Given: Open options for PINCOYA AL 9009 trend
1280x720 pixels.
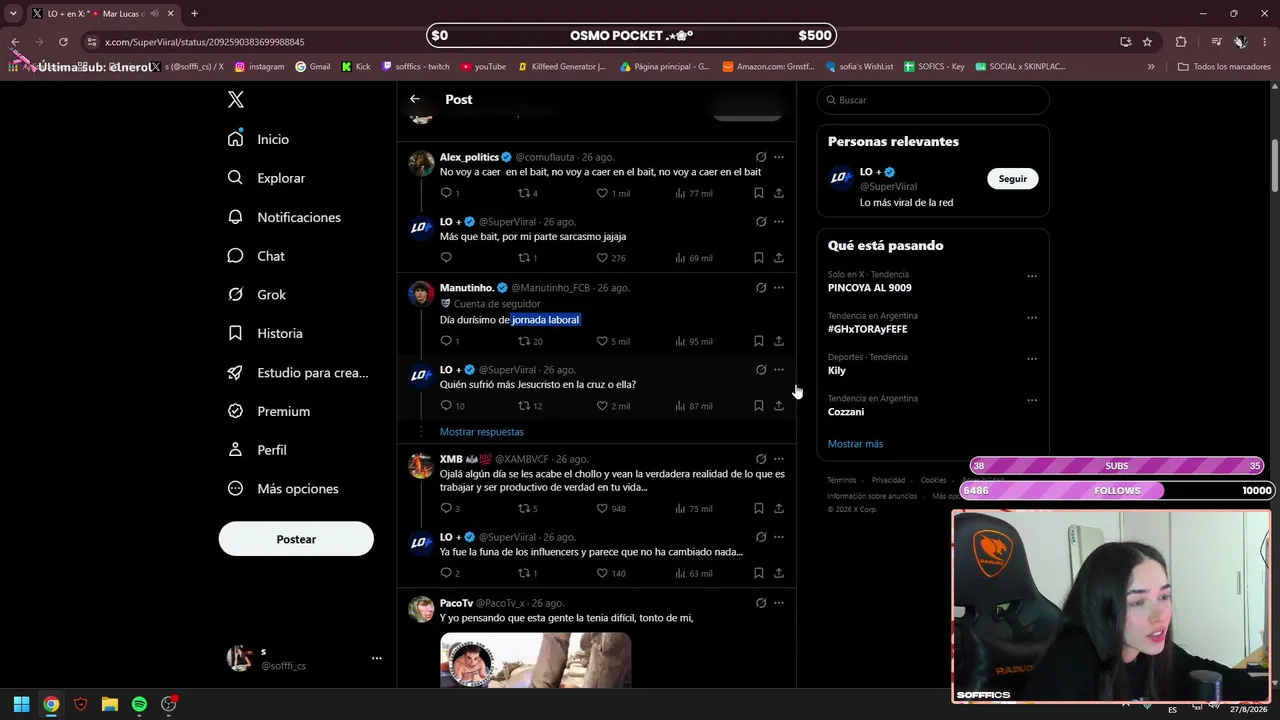Looking at the screenshot, I should click(1032, 276).
